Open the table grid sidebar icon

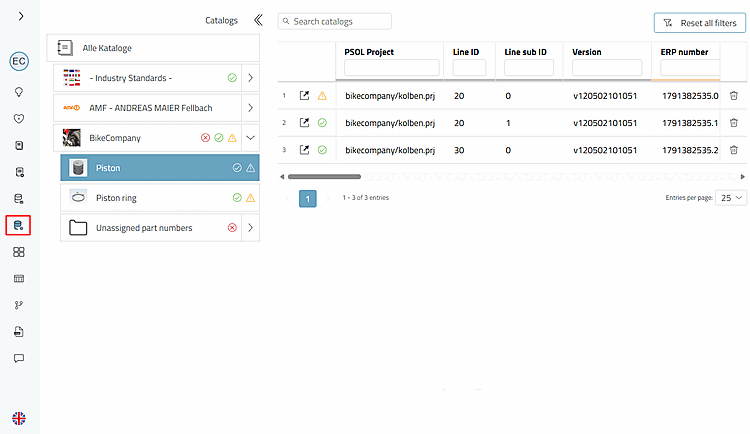pos(19,278)
